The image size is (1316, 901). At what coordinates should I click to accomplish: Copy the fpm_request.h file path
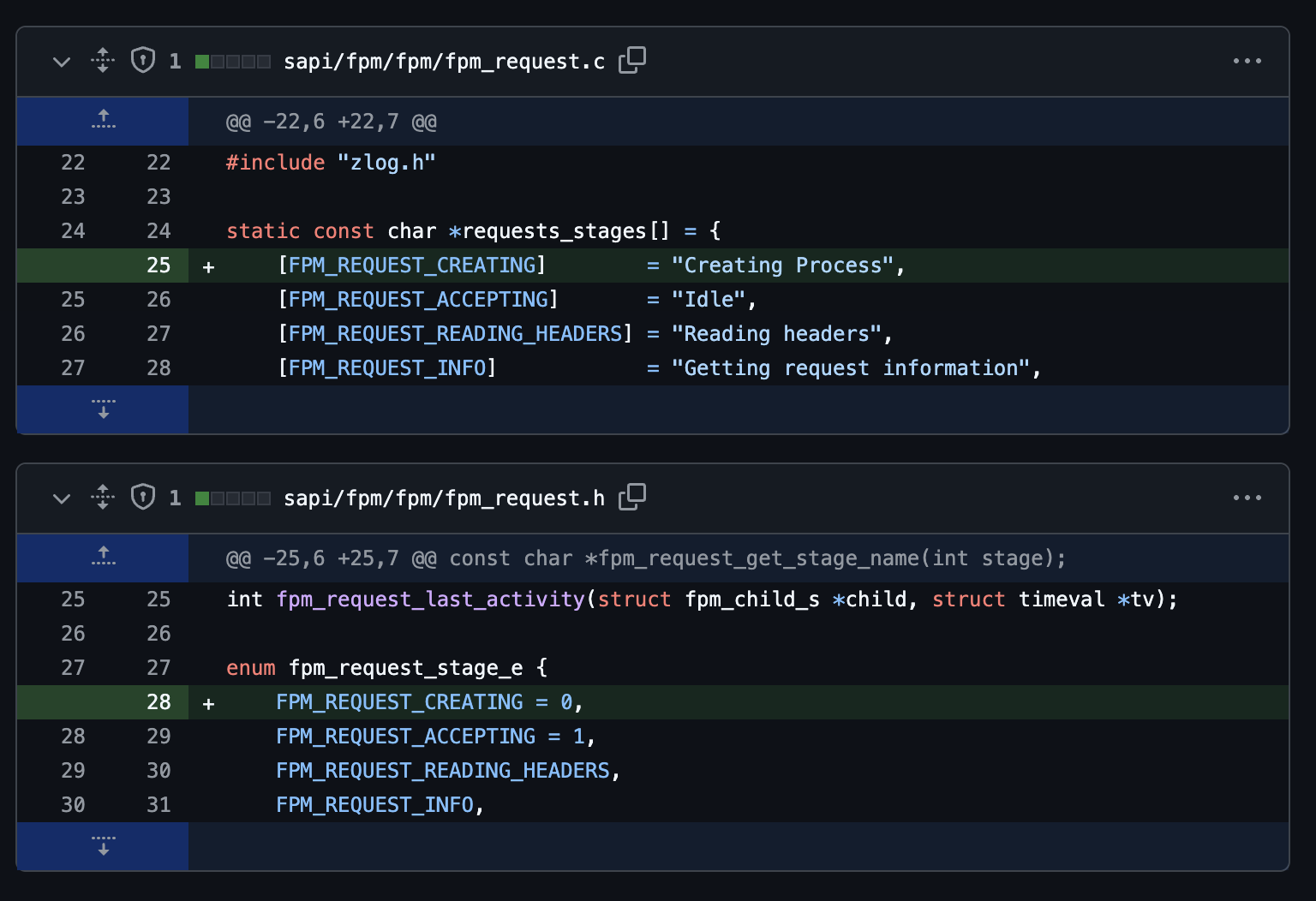(x=632, y=498)
